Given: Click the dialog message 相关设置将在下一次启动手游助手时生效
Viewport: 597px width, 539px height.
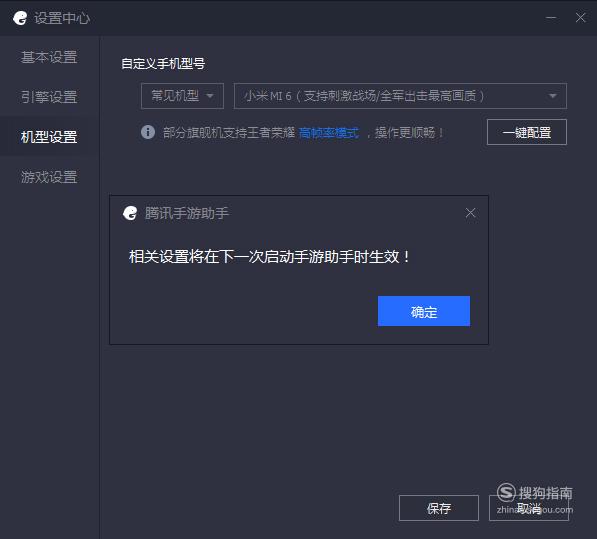Looking at the screenshot, I should 270,256.
